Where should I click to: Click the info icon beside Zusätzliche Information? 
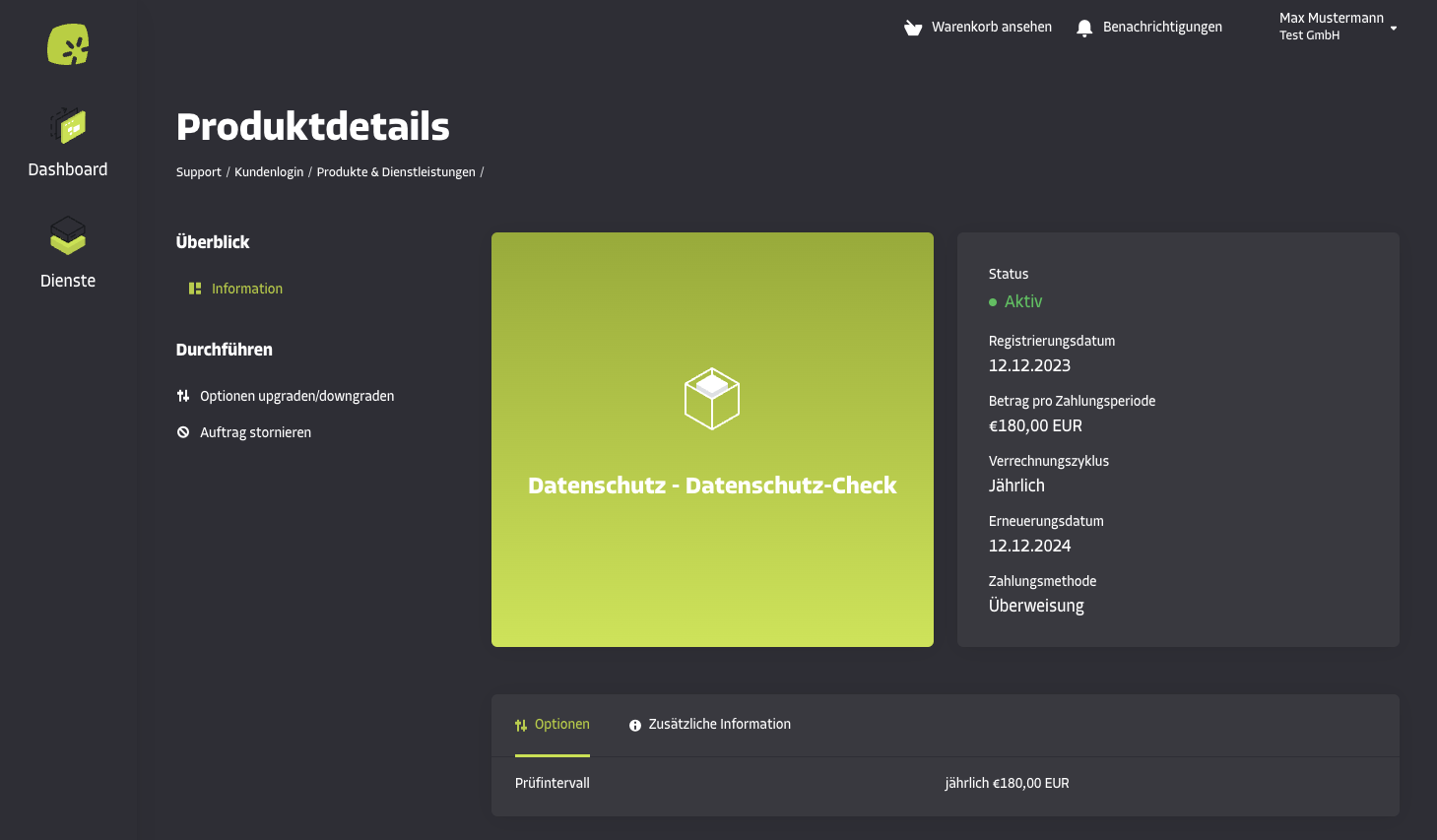click(x=635, y=725)
